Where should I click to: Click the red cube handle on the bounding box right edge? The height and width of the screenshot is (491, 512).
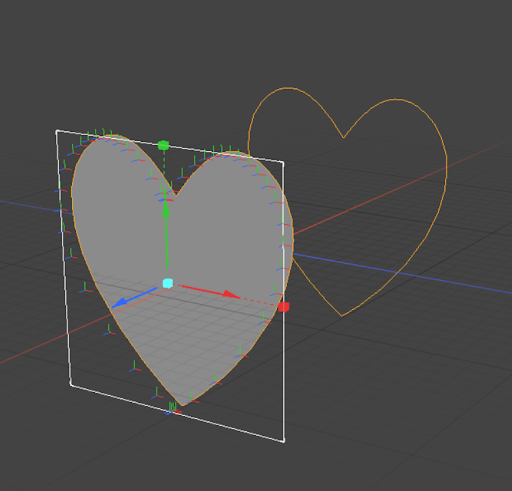pos(284,307)
